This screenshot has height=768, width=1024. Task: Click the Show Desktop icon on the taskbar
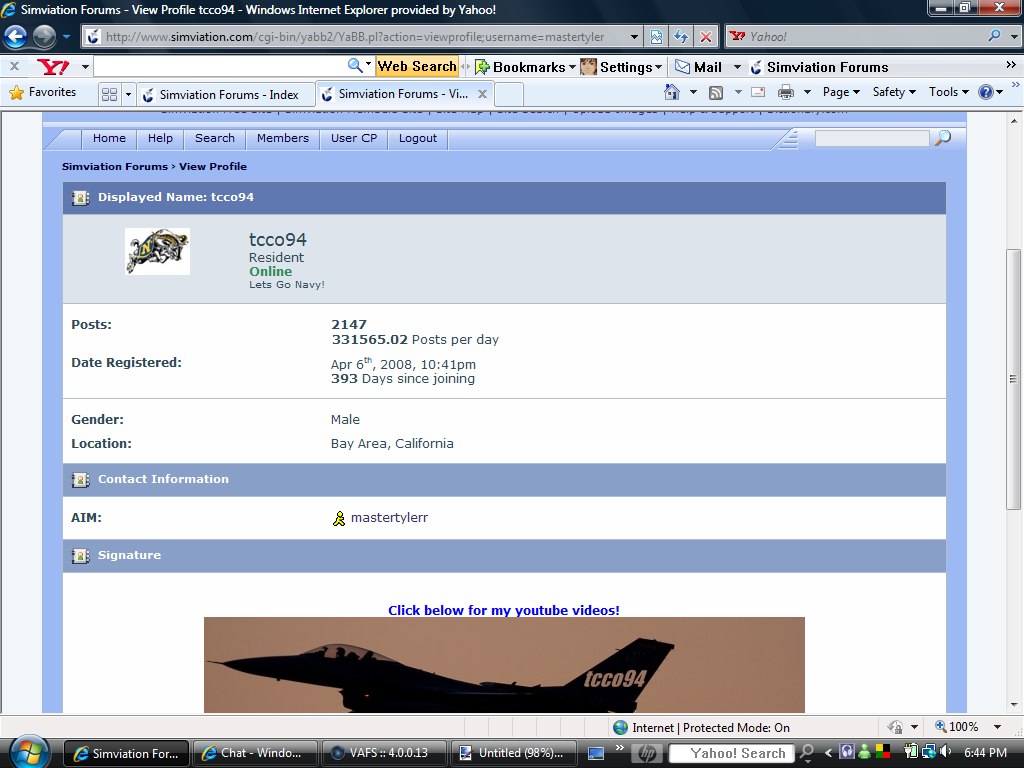(596, 753)
